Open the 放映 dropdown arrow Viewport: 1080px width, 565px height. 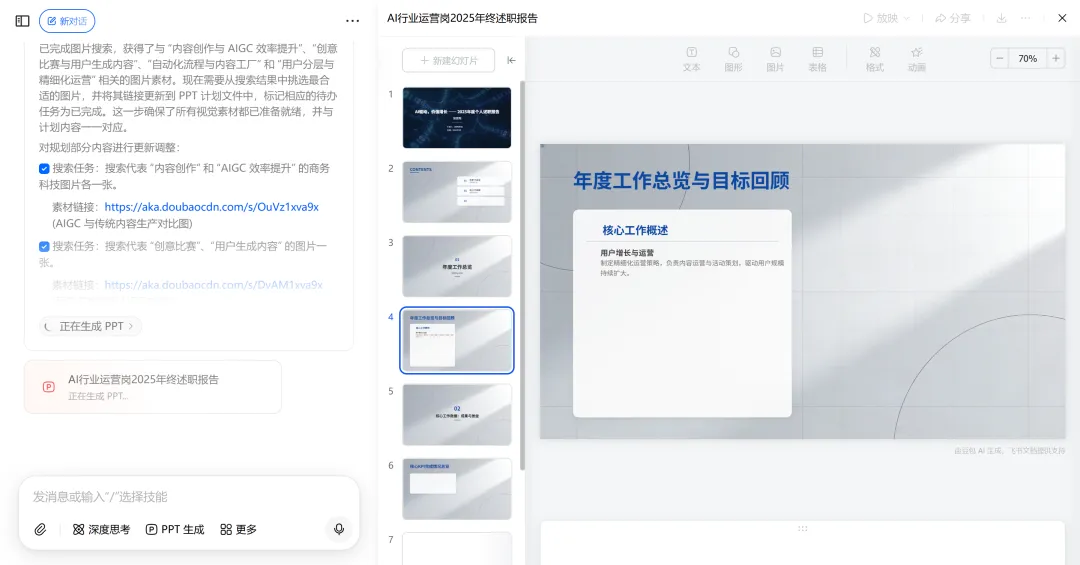tap(906, 19)
